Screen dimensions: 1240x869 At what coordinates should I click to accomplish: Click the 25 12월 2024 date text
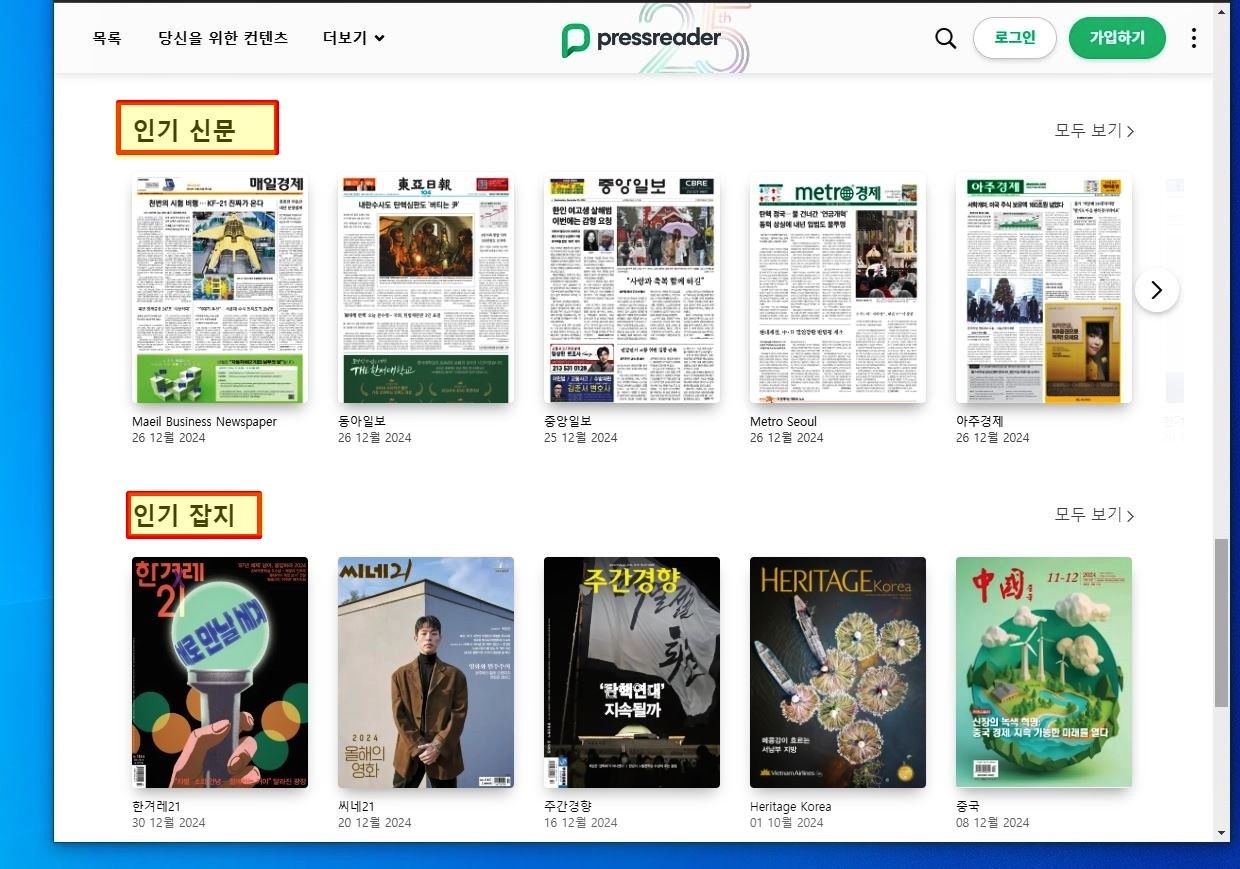tap(581, 438)
